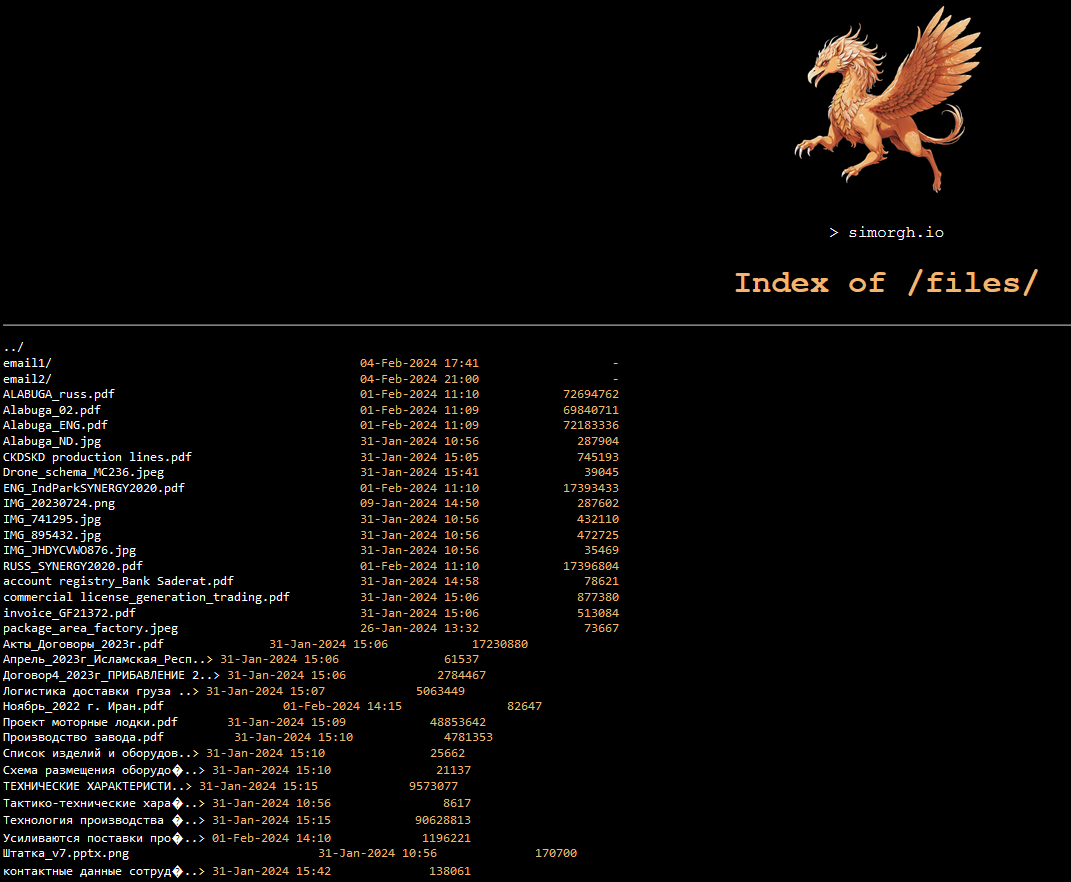Click the simorgh.io site name

tap(896, 232)
